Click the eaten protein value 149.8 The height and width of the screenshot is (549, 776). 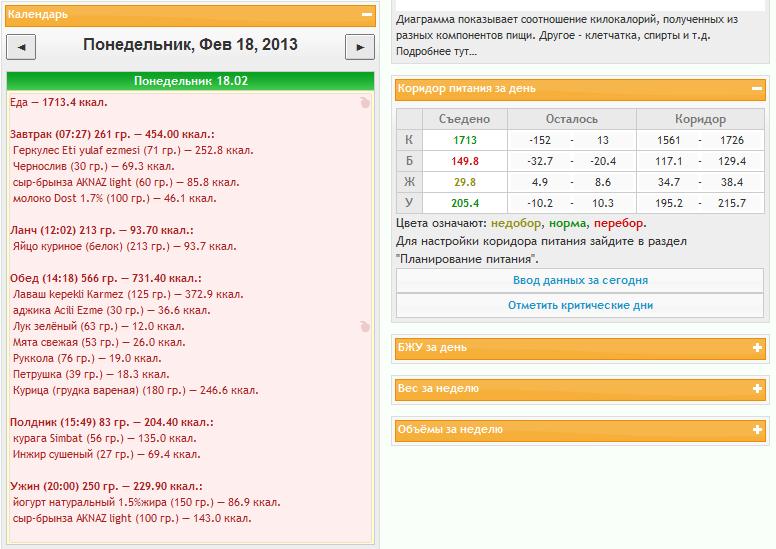[465, 161]
